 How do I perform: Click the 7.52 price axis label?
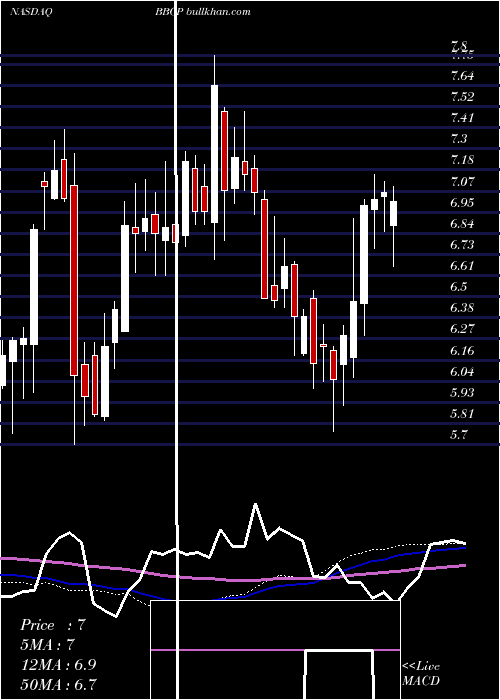(x=462, y=97)
